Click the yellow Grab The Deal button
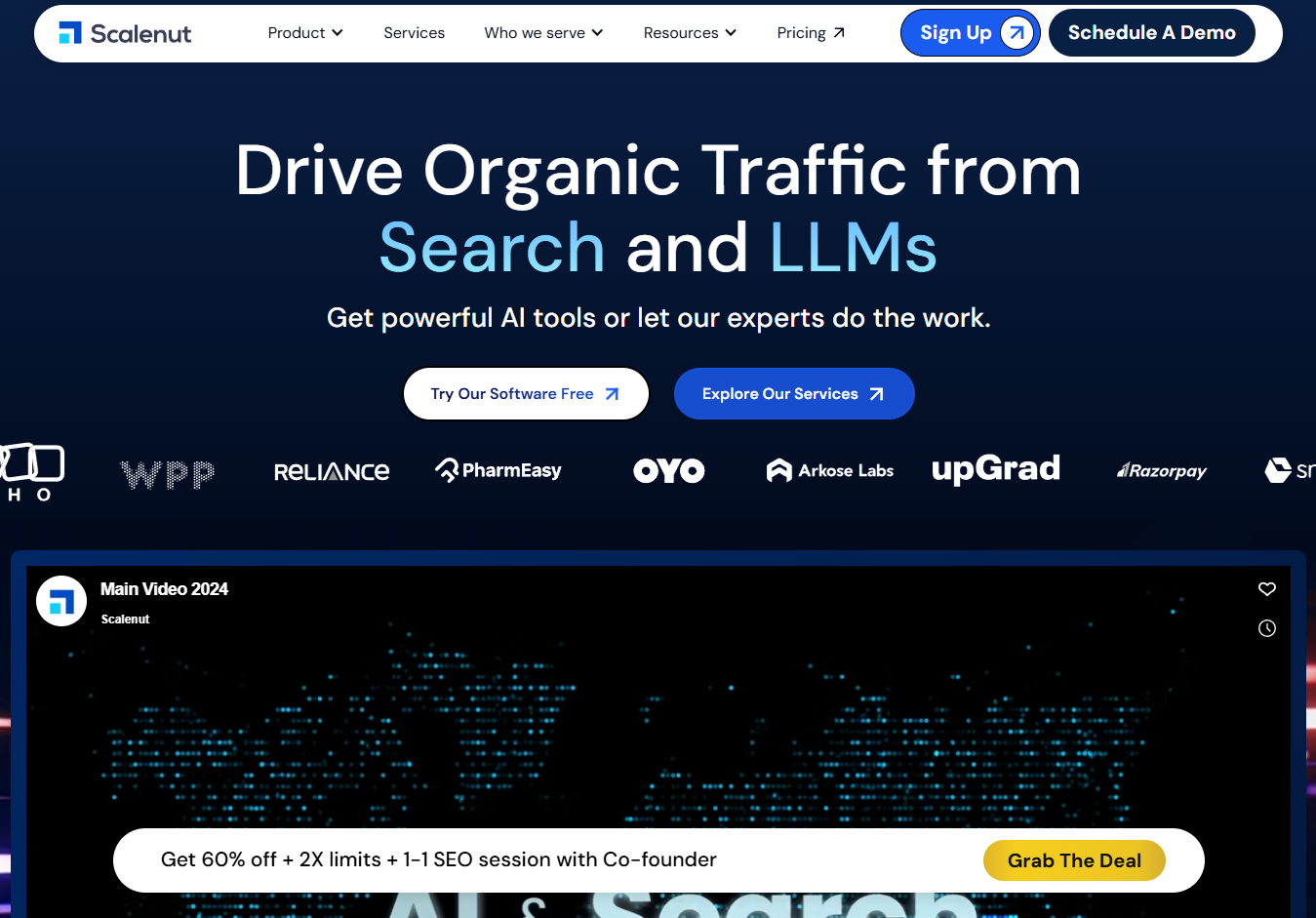 [1074, 860]
